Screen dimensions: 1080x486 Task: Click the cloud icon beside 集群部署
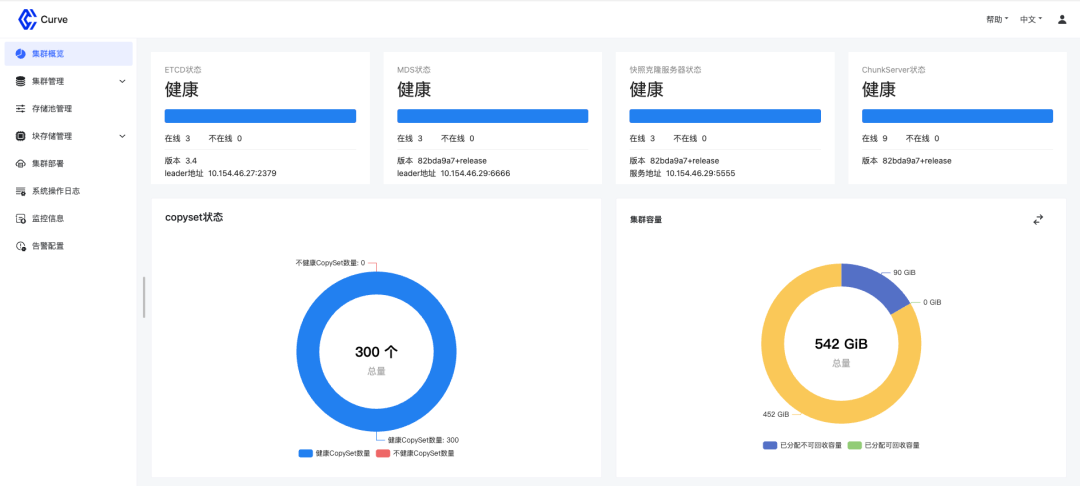[21, 164]
